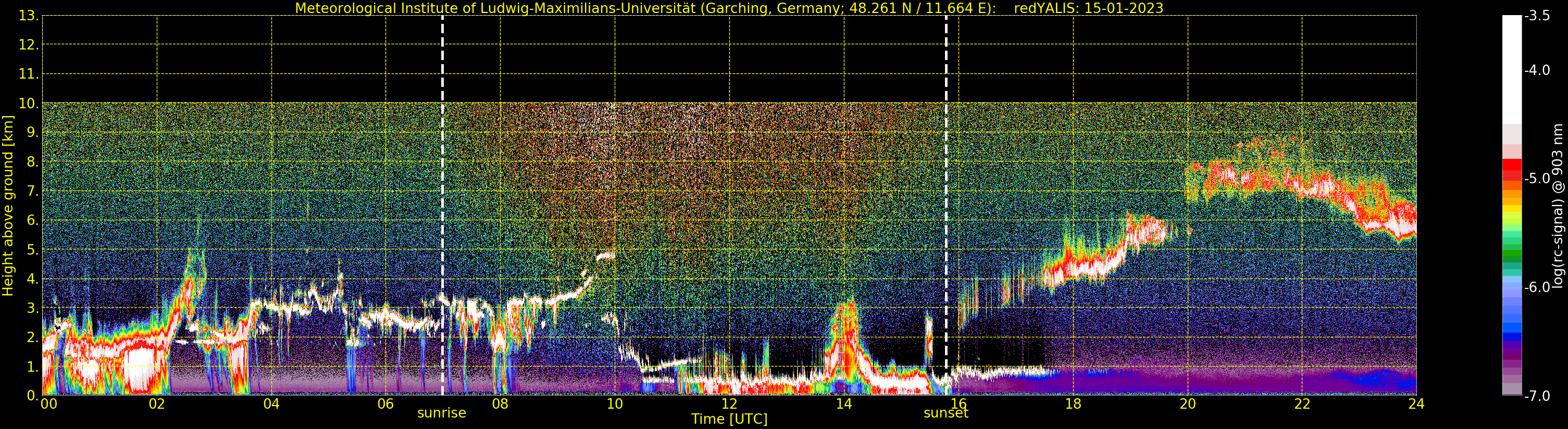Click the '12.' height tick label
This screenshot has height=429, width=1568.
[29, 45]
